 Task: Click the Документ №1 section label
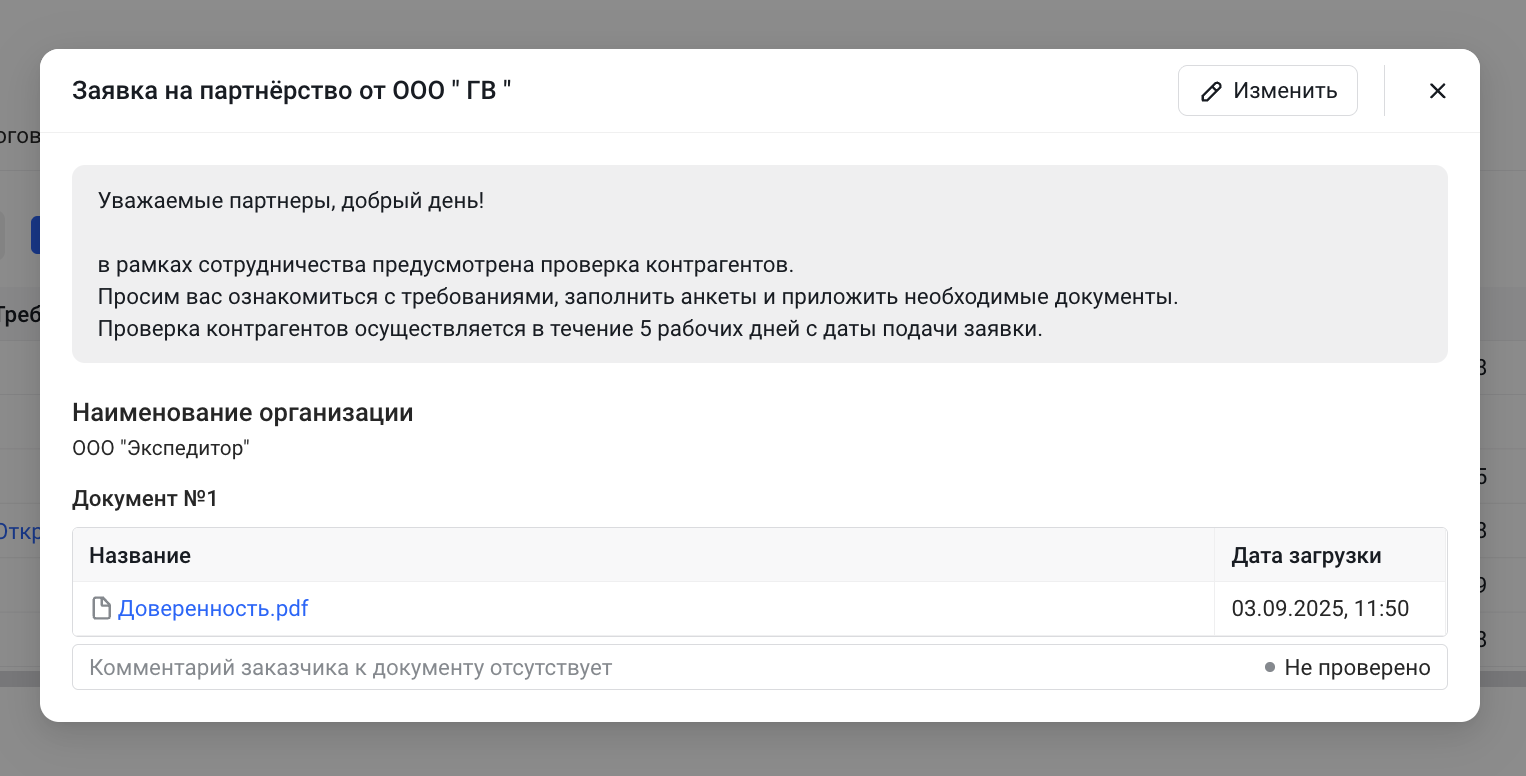point(145,498)
